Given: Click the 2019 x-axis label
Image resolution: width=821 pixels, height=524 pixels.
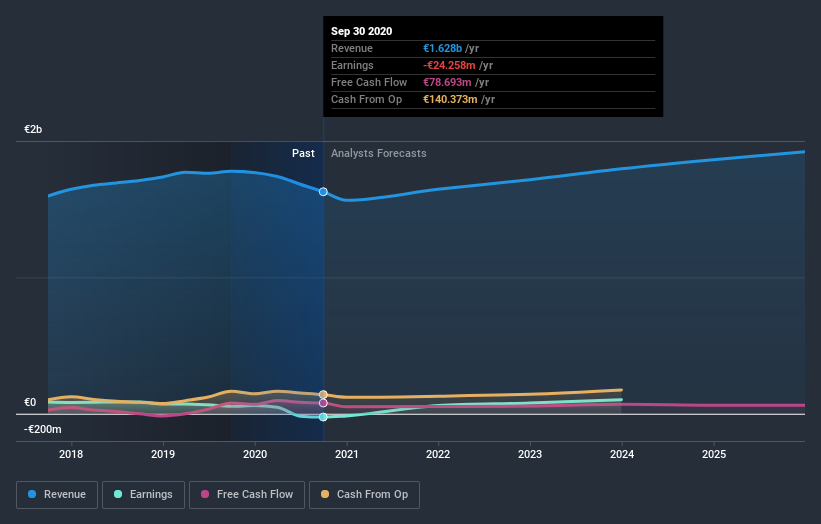Looking at the screenshot, I should point(163,454).
